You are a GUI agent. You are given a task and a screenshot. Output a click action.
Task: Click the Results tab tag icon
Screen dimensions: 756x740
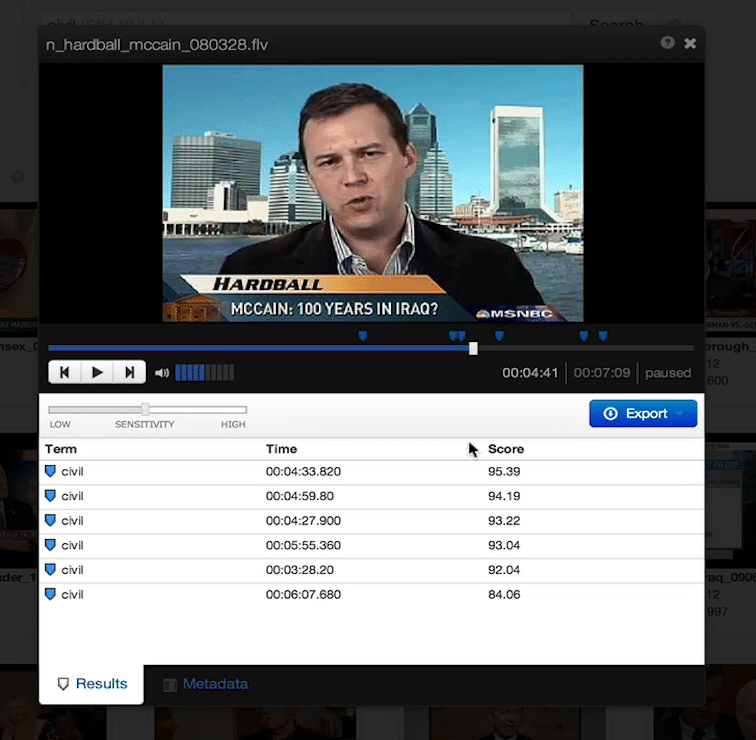point(63,684)
